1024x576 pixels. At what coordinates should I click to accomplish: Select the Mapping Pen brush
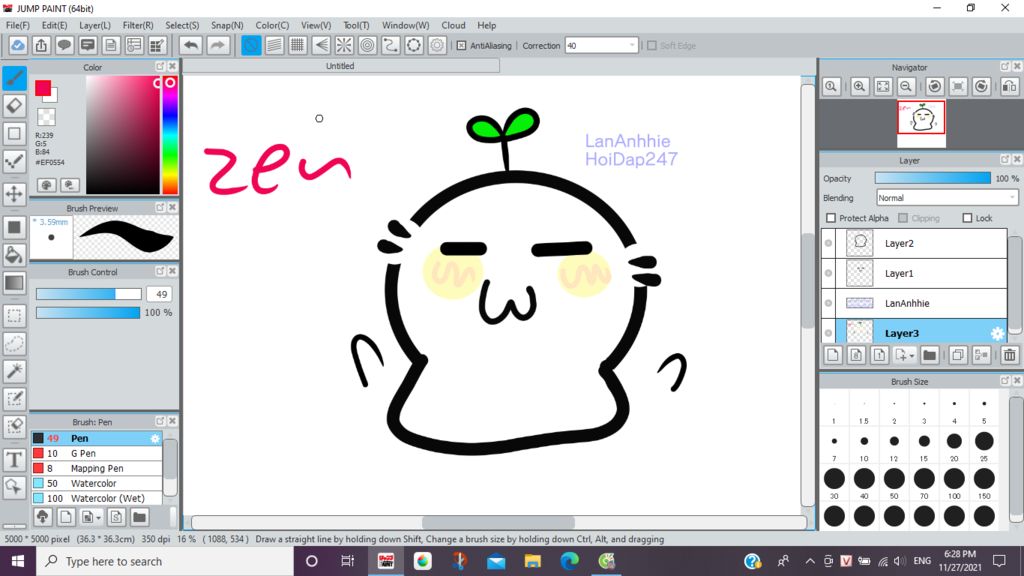[97, 468]
